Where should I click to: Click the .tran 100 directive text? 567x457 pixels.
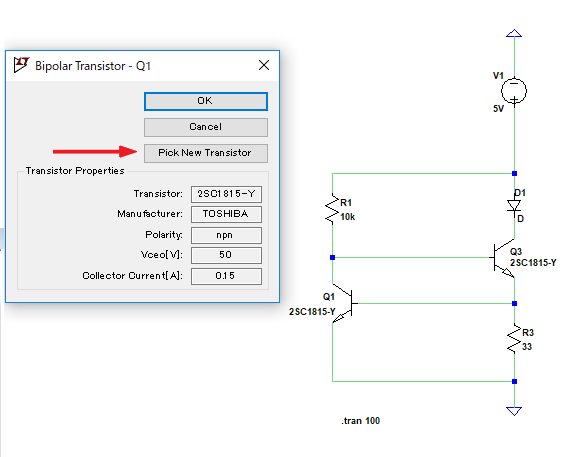point(361,421)
